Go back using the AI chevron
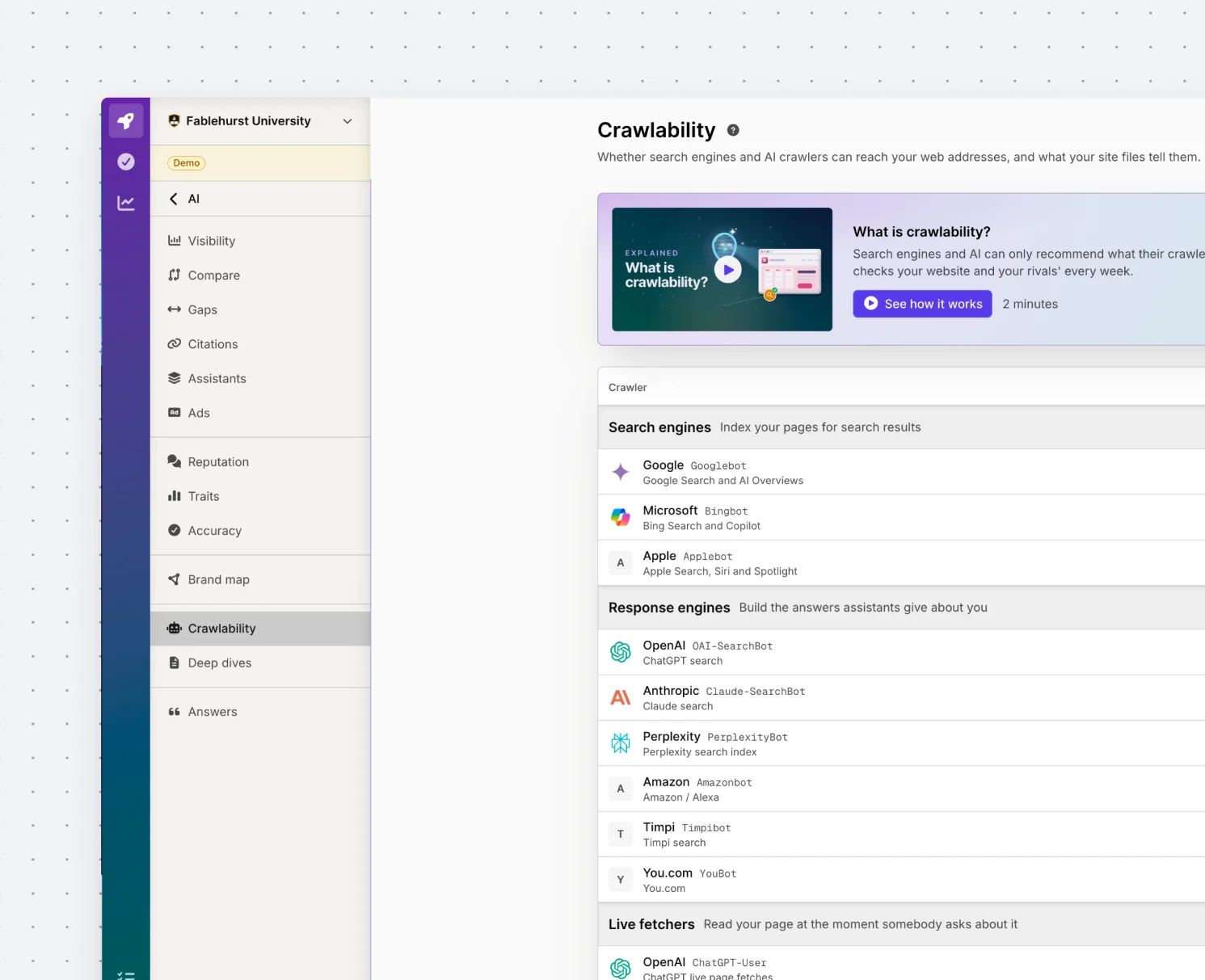The width and height of the screenshot is (1205, 980). click(x=174, y=199)
